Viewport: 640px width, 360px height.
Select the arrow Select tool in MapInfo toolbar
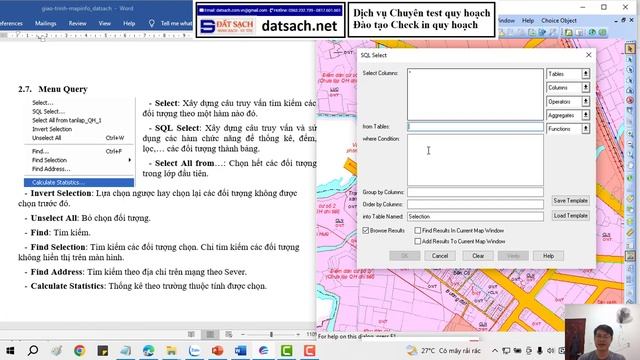point(630,49)
